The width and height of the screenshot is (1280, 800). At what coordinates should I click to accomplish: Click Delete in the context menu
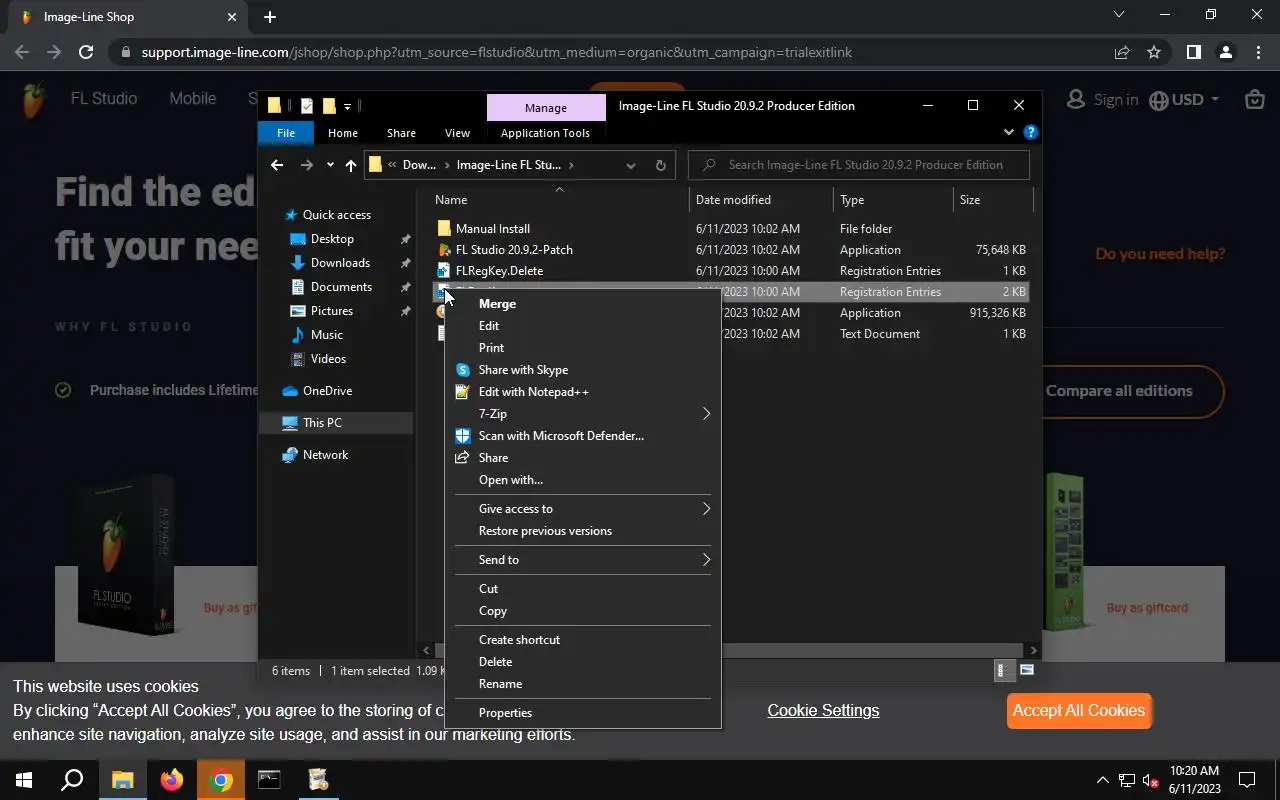tap(495, 662)
